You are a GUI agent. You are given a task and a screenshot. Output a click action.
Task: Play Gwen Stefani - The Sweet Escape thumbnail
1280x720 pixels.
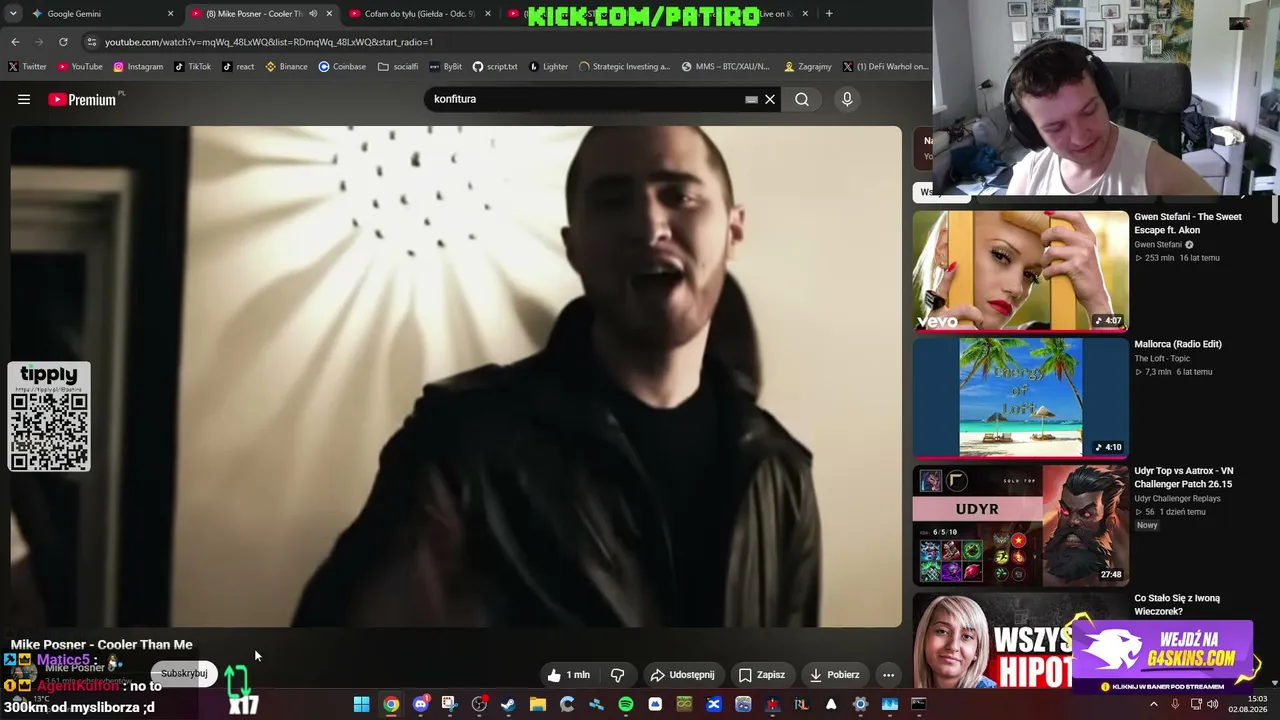pyautogui.click(x=1020, y=270)
